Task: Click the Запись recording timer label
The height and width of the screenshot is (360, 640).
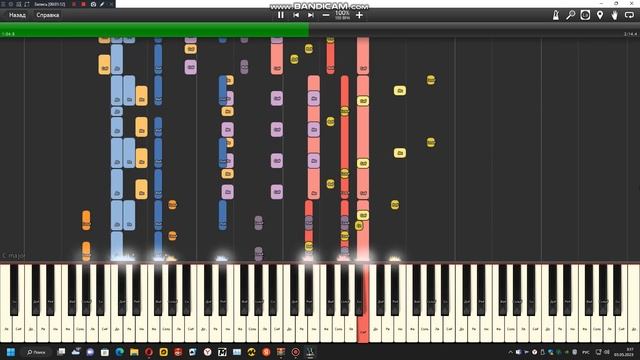Action: click(x=49, y=4)
